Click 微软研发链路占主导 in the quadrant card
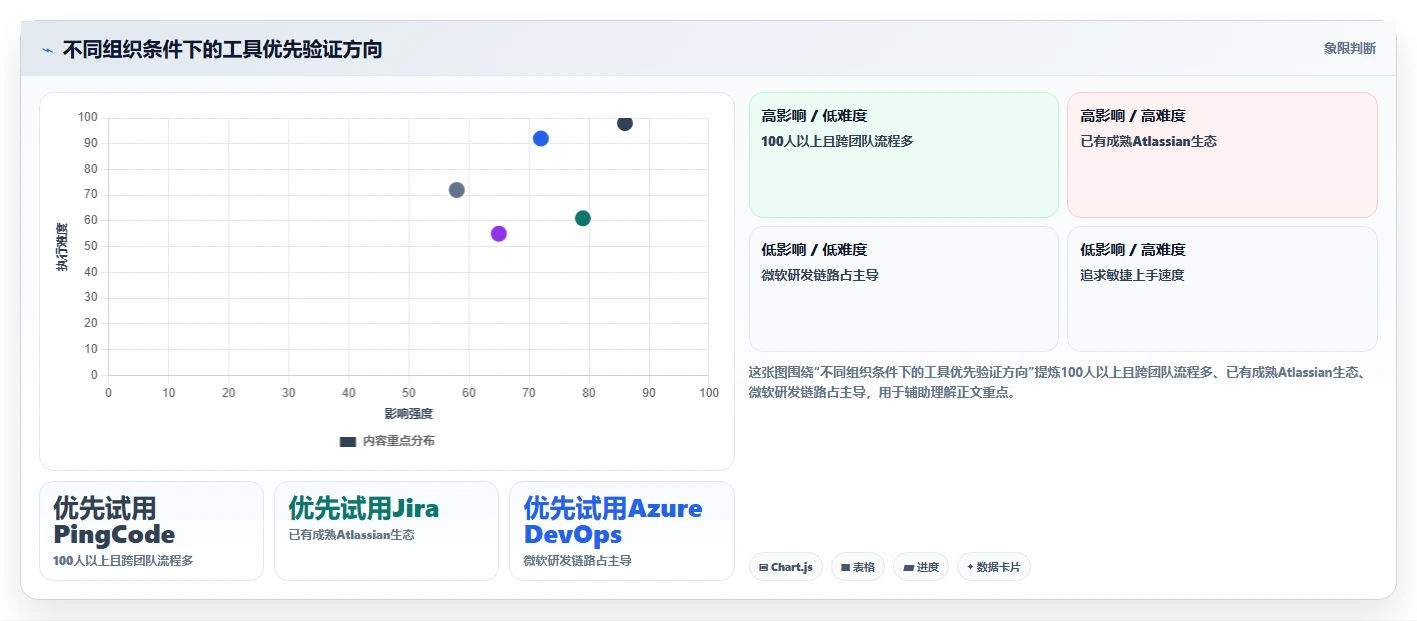1417x621 pixels. pos(820,275)
